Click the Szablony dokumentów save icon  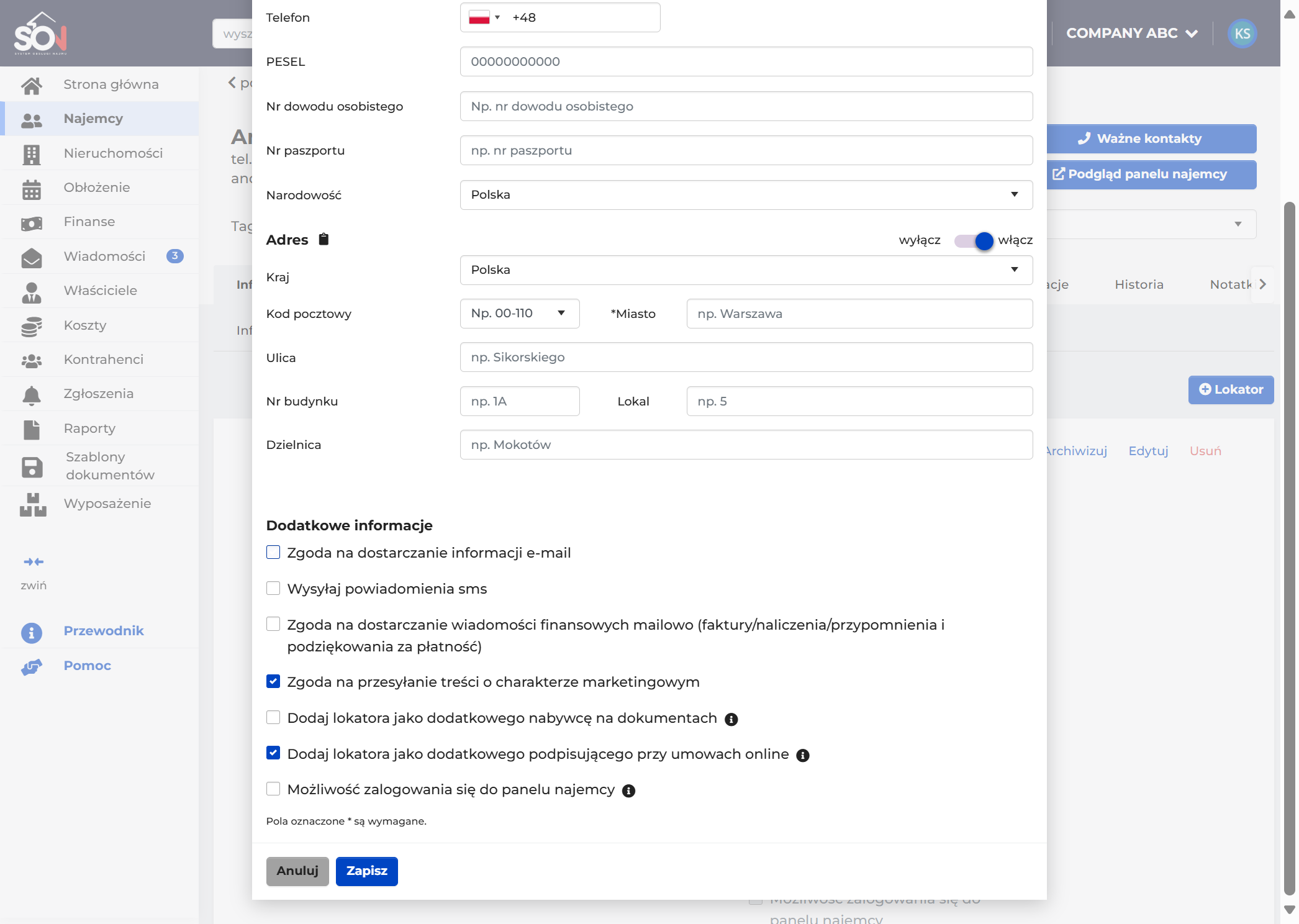32,467
